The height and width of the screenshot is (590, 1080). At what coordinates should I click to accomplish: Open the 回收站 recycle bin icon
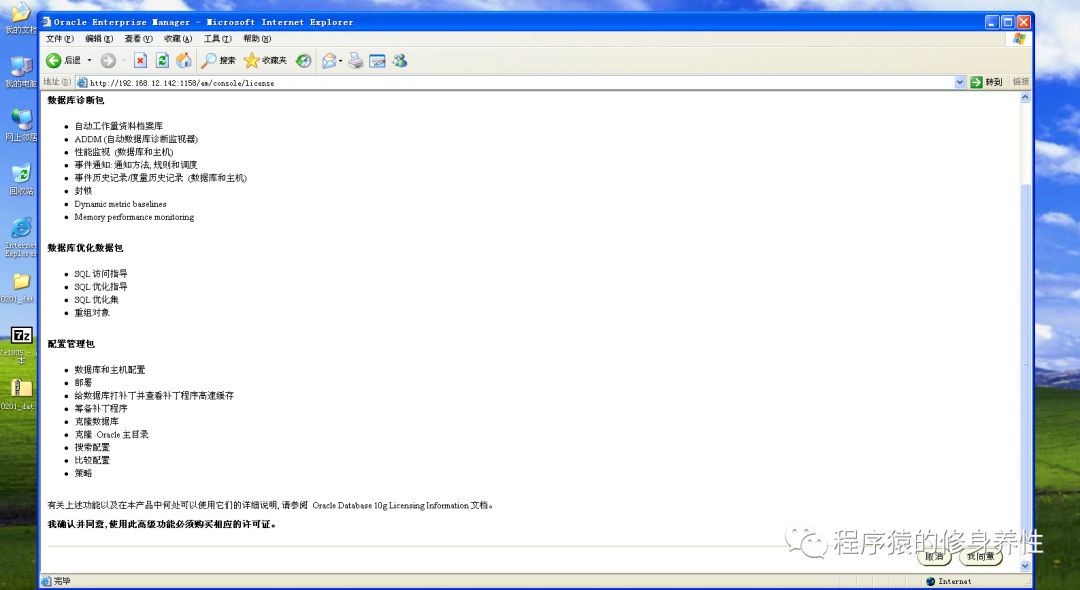[20, 175]
